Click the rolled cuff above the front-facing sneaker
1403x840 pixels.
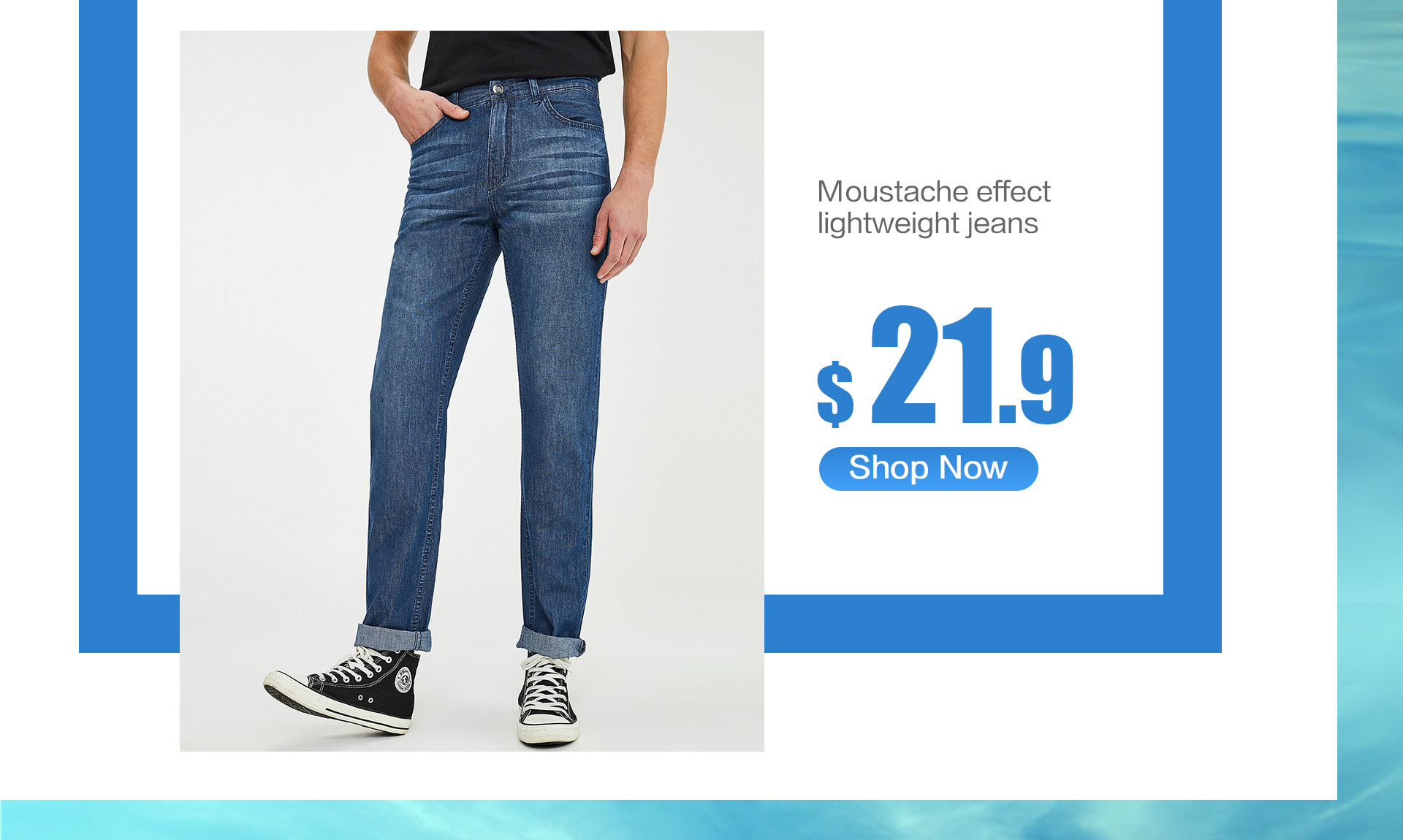[x=552, y=641]
